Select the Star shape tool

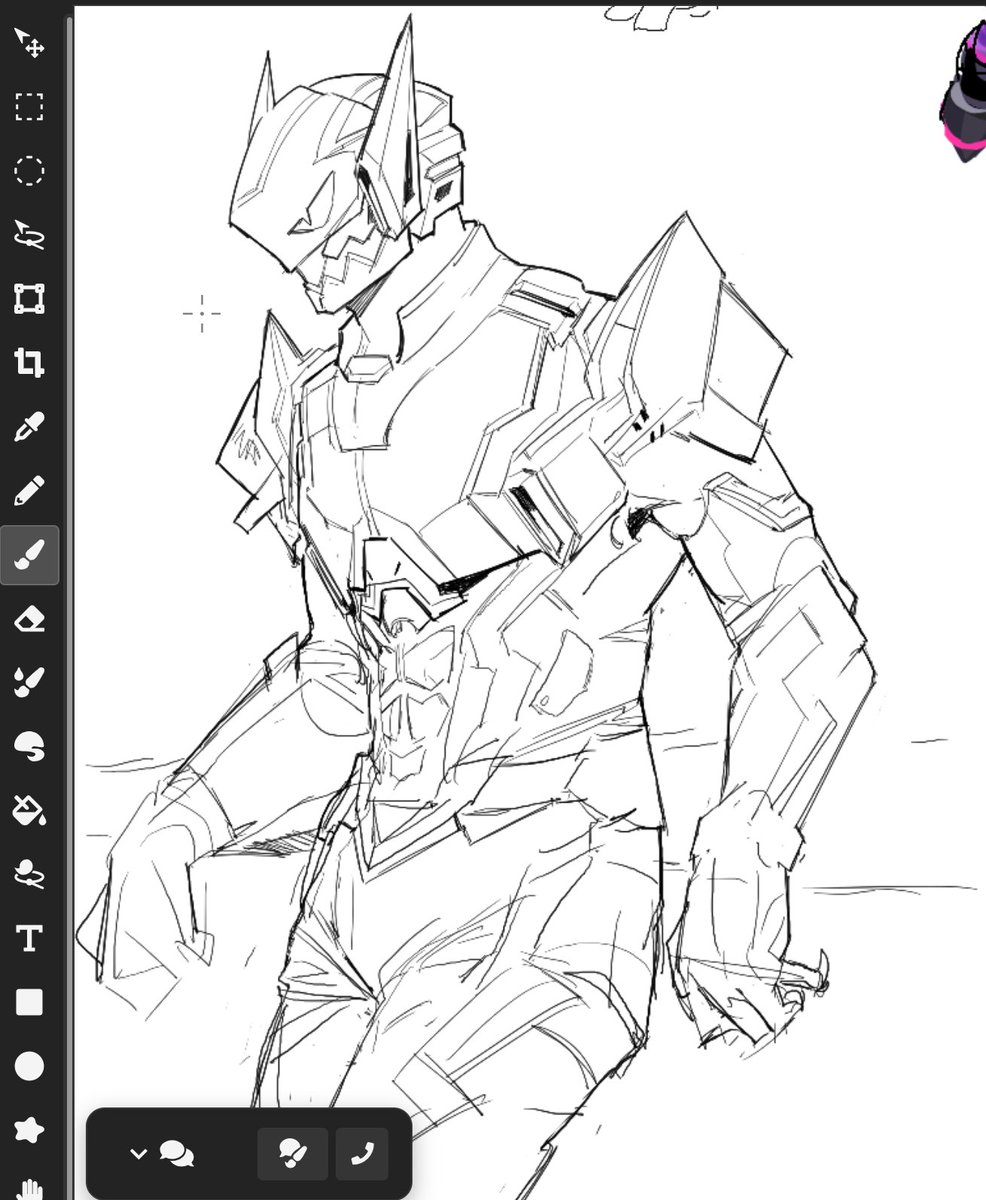[29, 1131]
